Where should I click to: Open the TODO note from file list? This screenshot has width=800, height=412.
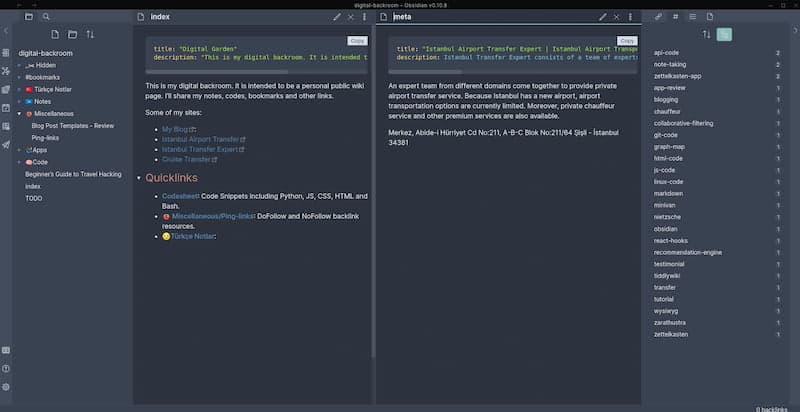(x=33, y=198)
